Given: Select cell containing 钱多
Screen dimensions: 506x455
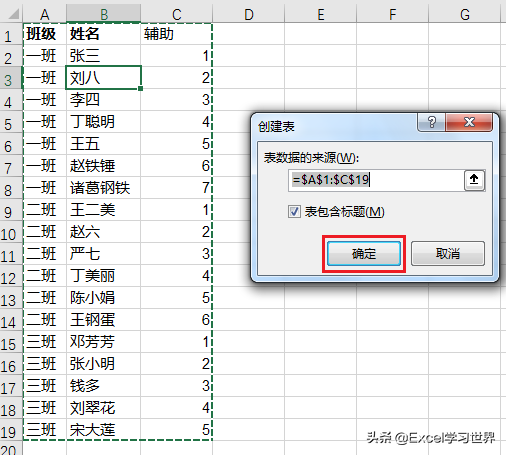Looking at the screenshot, I should (x=104, y=386).
